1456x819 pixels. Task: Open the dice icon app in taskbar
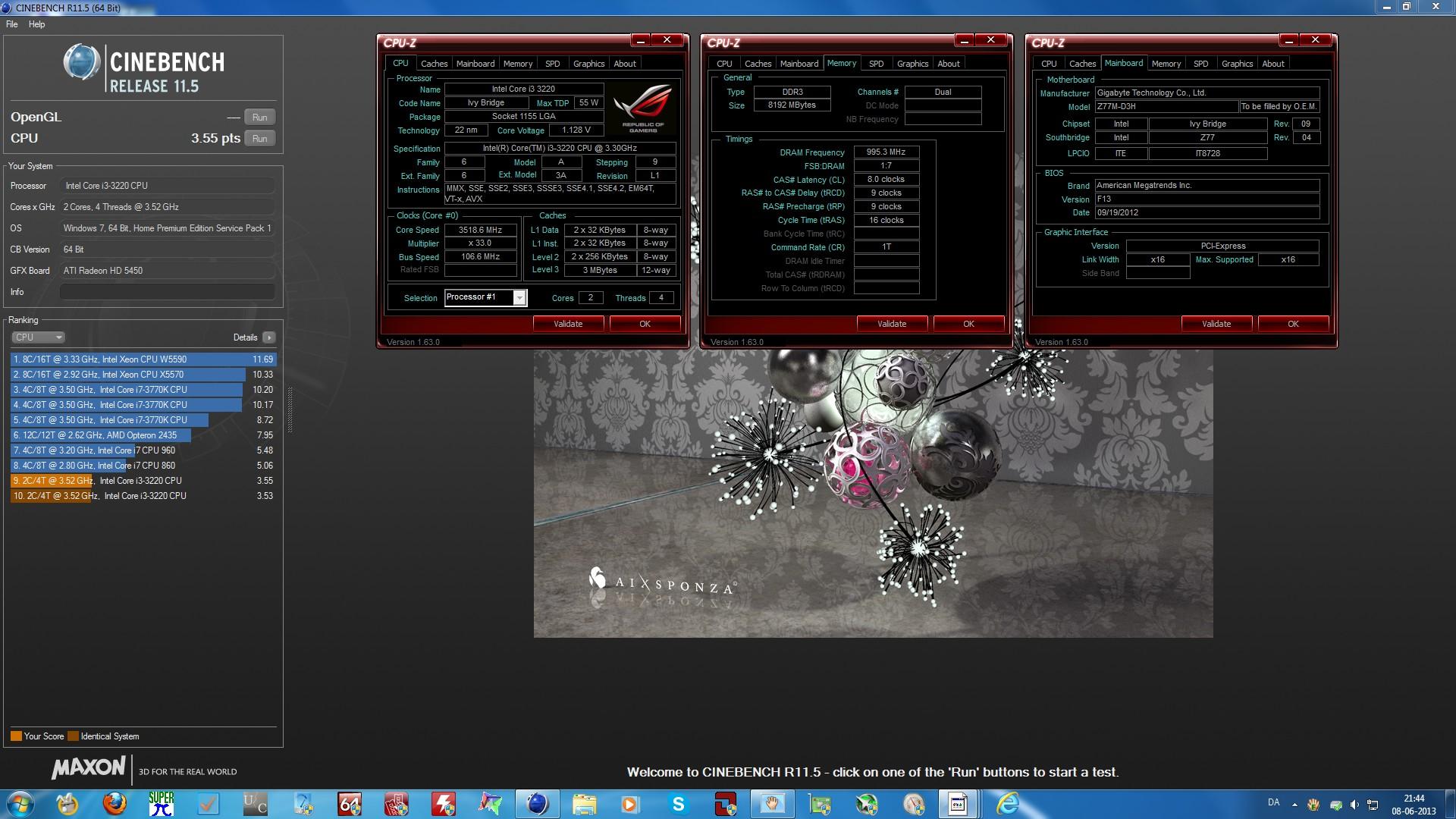[396, 804]
